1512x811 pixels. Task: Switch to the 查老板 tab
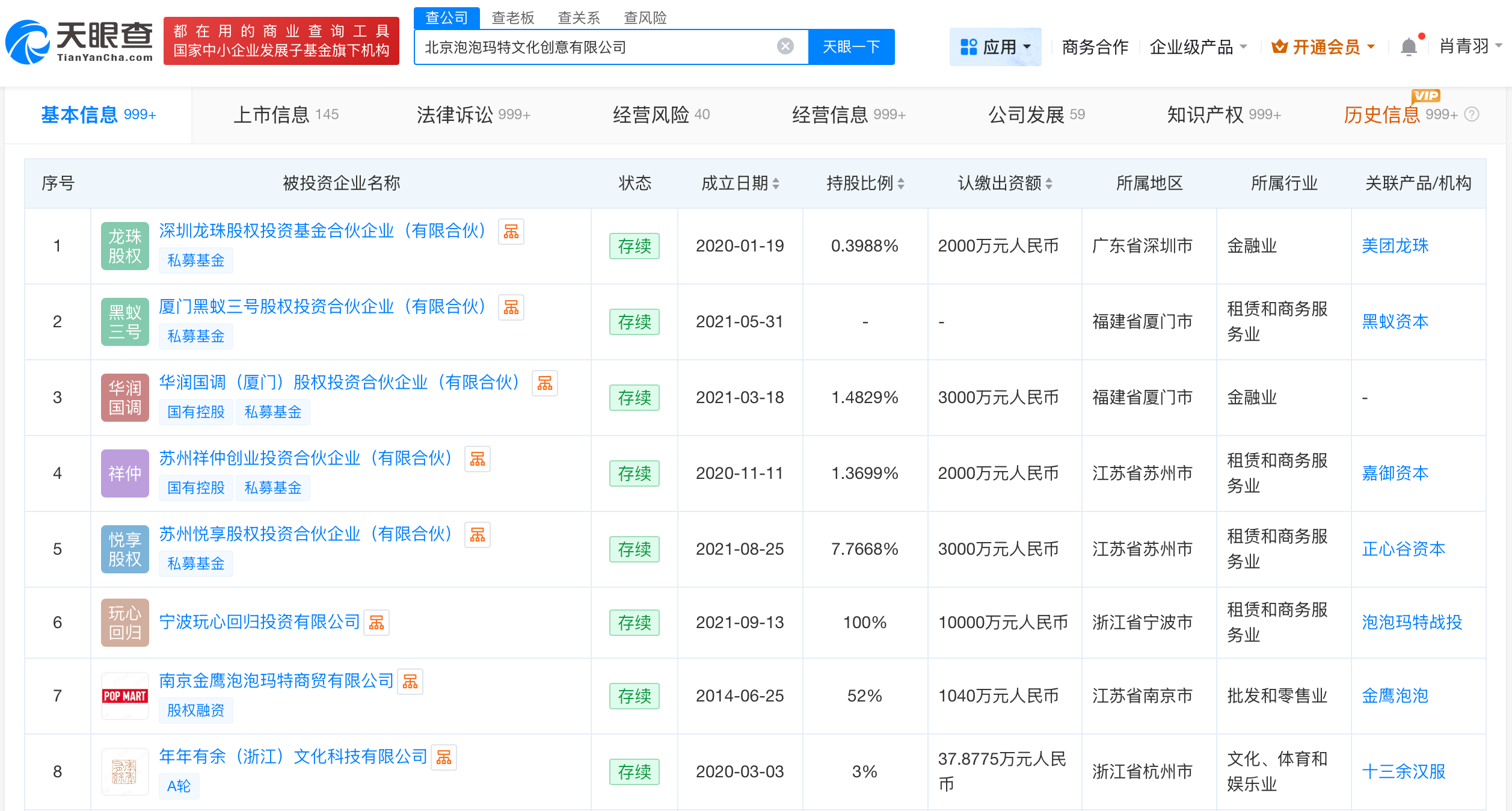coord(512,18)
